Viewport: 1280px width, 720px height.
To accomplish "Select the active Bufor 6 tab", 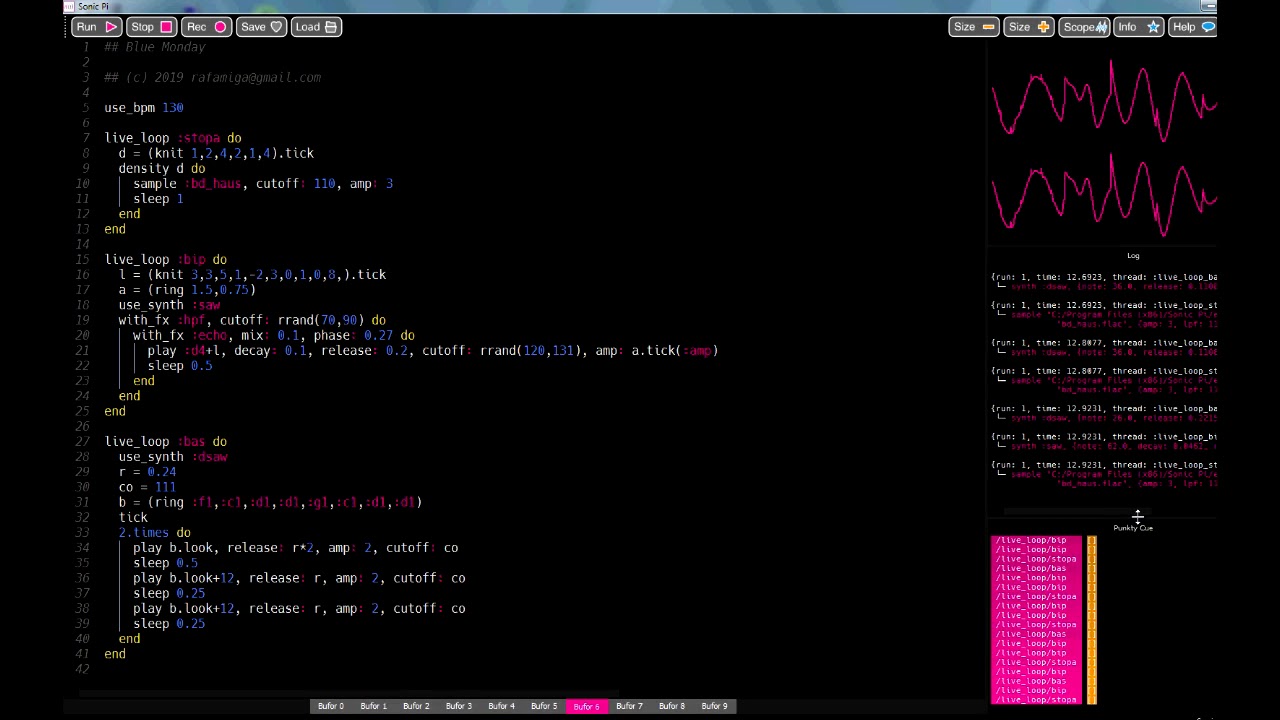I will coord(586,706).
